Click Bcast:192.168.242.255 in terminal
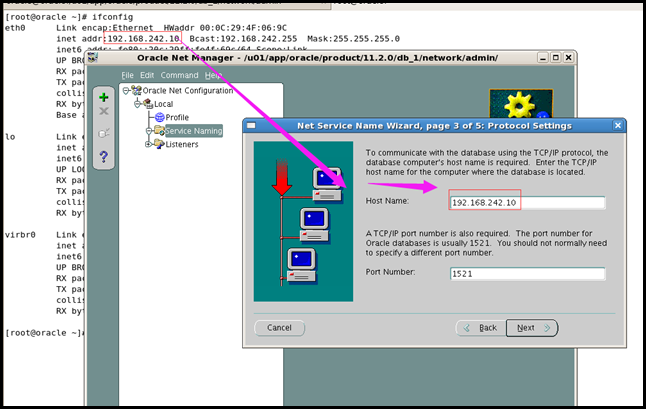Image resolution: width=646 pixels, height=409 pixels. (x=243, y=39)
